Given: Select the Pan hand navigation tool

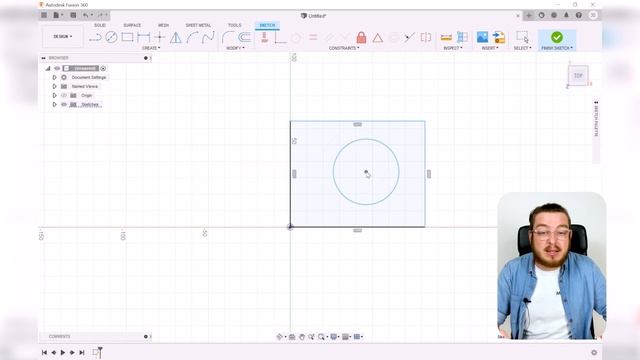Looking at the screenshot, I should coord(302,337).
